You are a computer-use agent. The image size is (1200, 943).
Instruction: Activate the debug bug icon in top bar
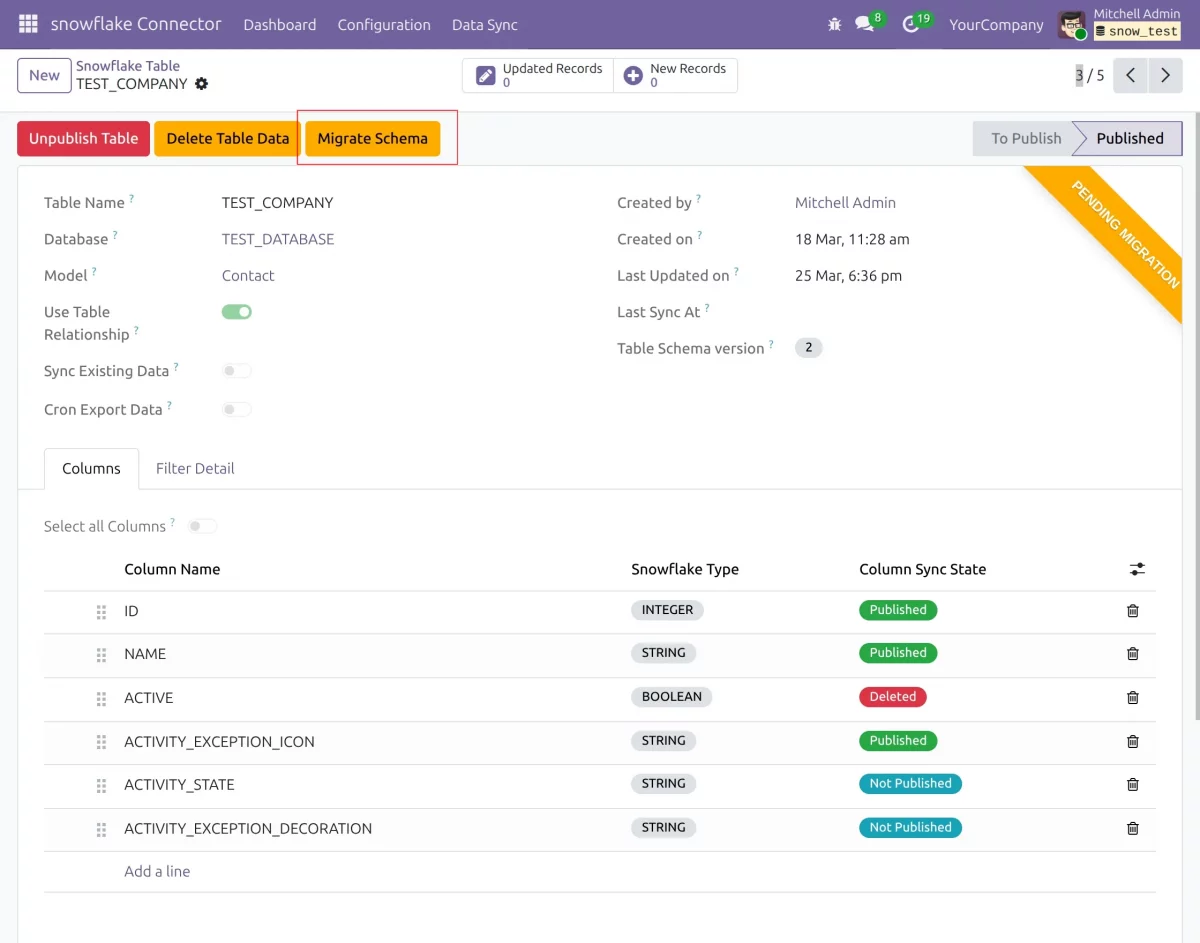tap(835, 24)
